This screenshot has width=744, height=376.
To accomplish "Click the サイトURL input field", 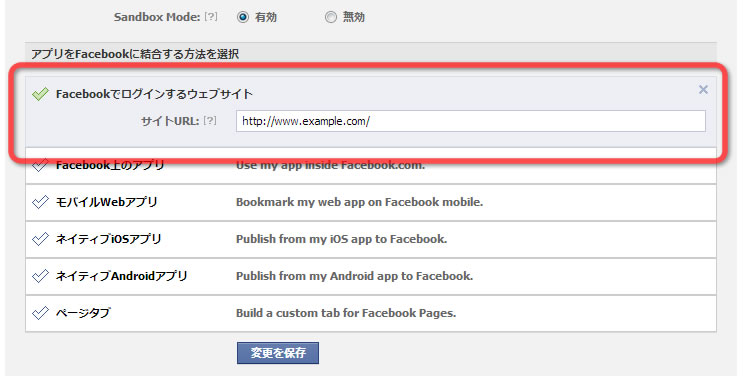I will point(471,121).
